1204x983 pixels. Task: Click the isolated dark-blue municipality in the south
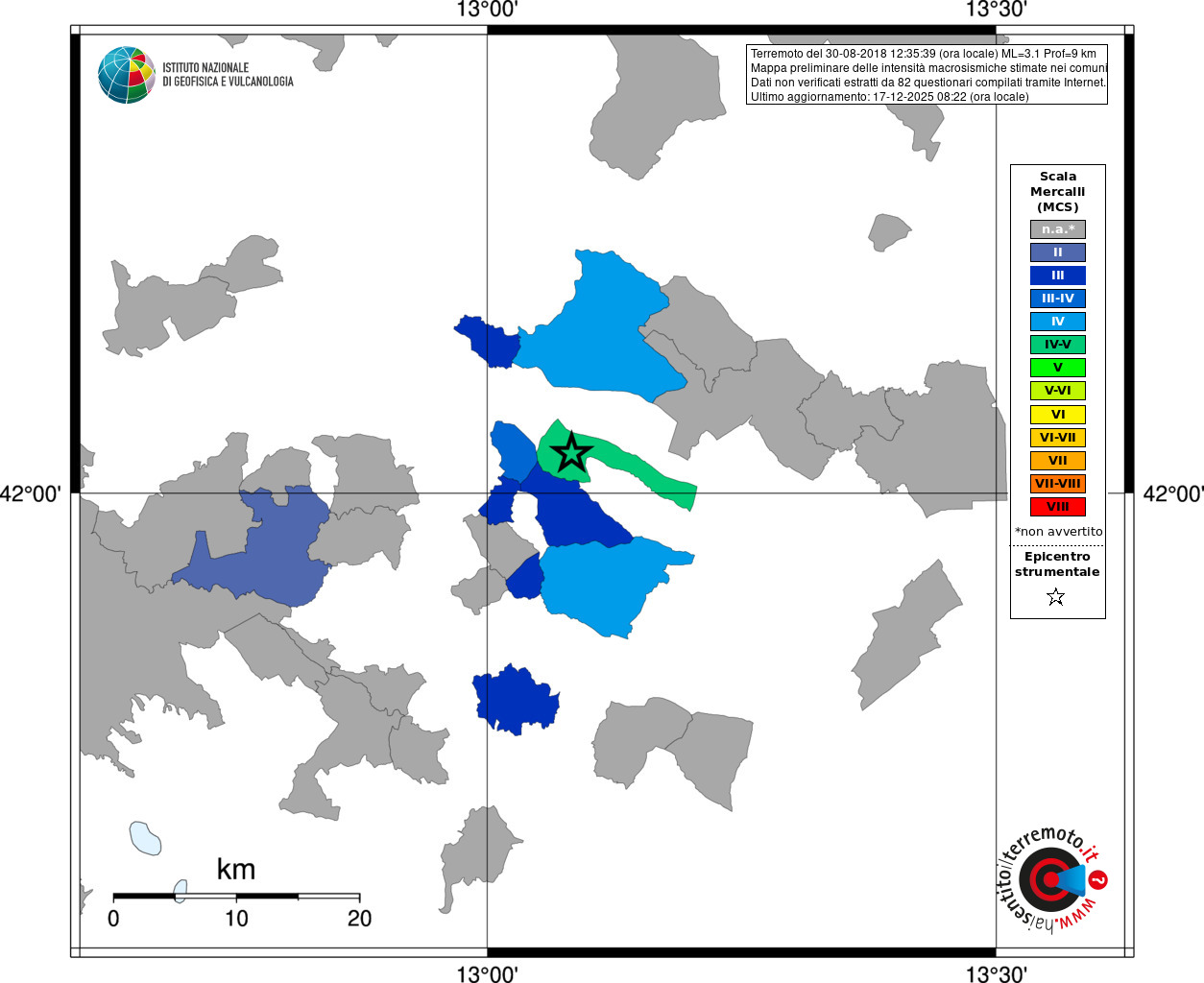516,700
